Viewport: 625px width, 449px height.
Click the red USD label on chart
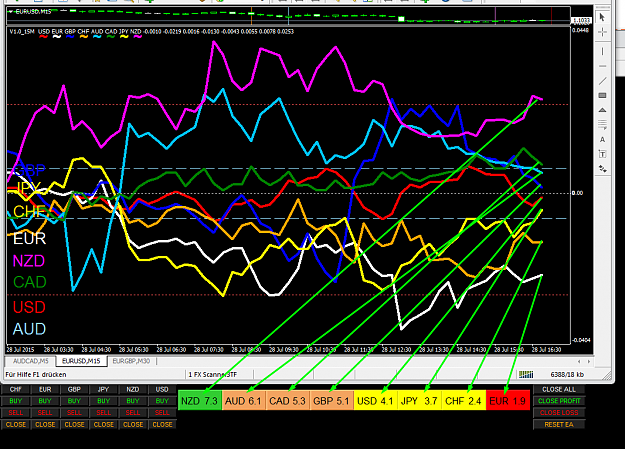tap(29, 307)
